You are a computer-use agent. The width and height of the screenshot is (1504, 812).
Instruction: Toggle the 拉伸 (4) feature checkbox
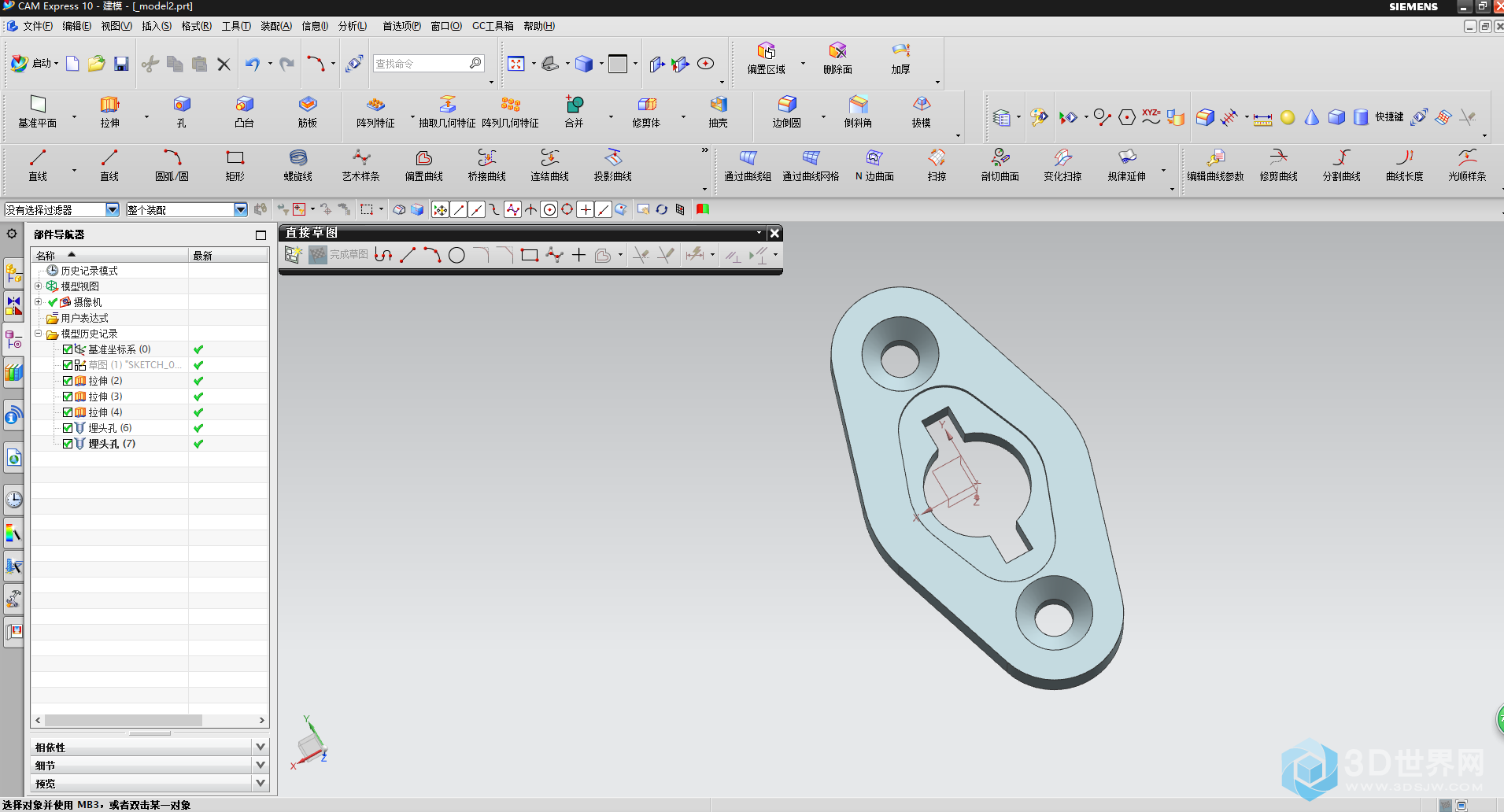tap(68, 412)
